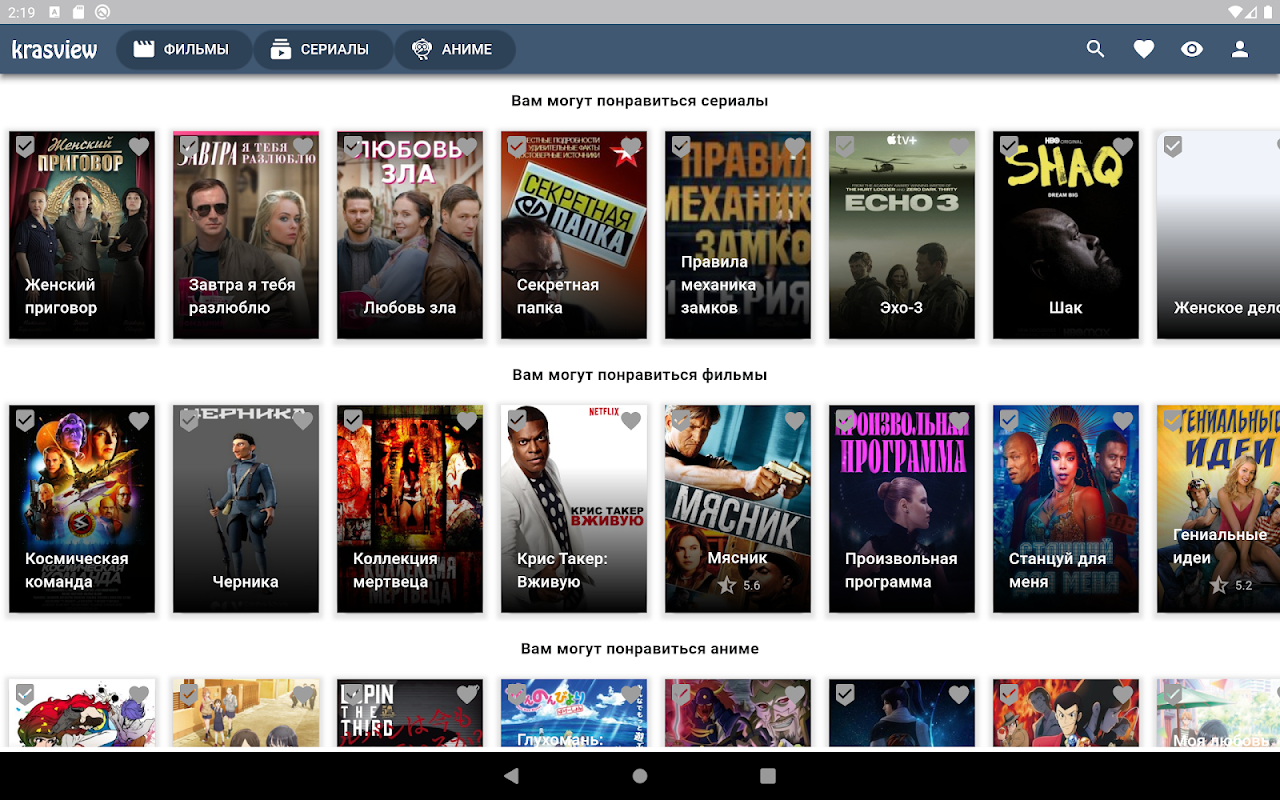Open favorites via top bar heart icon
The image size is (1280, 800).
[x=1144, y=49]
